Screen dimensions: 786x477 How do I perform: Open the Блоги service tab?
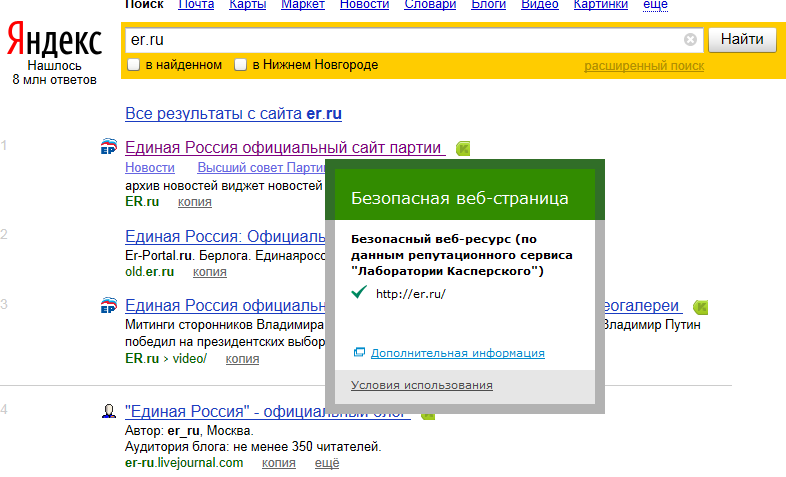coord(489,5)
